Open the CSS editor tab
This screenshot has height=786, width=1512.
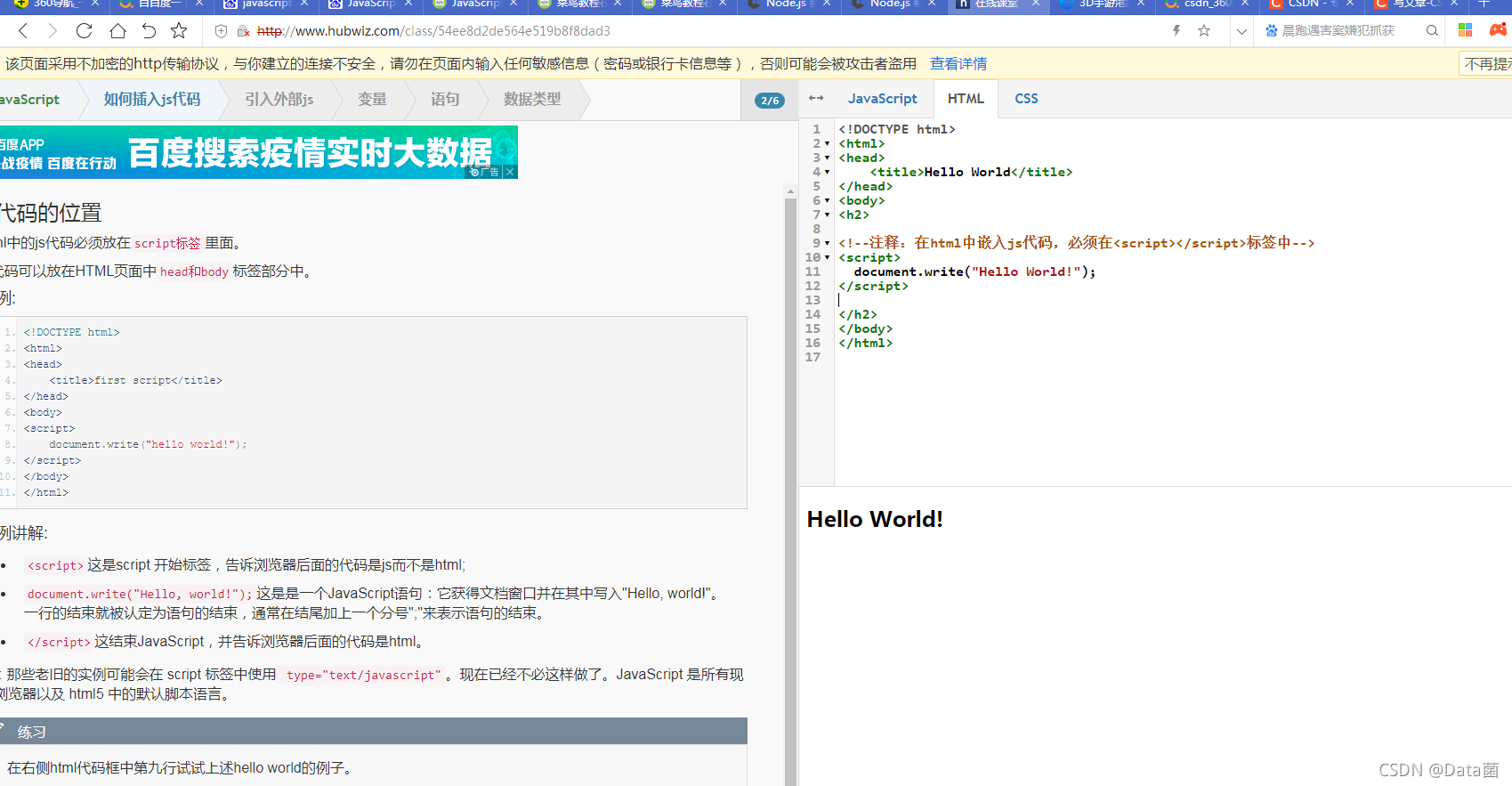tap(1026, 99)
